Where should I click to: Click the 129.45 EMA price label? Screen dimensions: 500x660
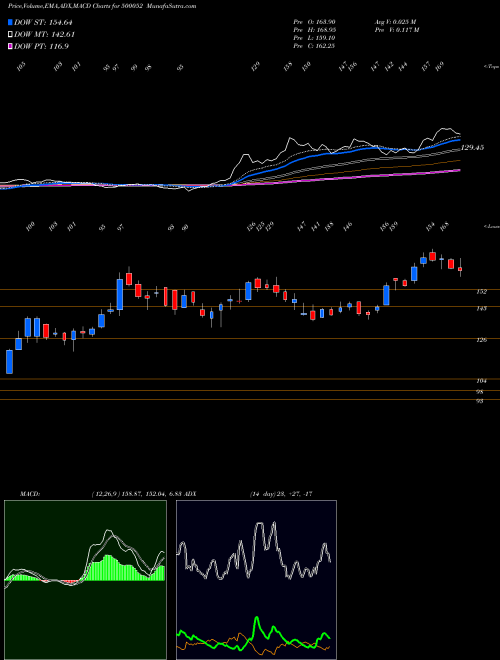coord(472,148)
